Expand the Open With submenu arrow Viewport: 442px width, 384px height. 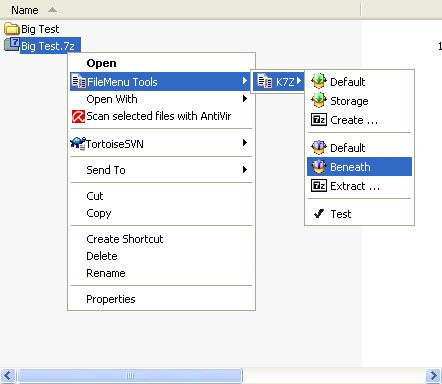click(245, 99)
